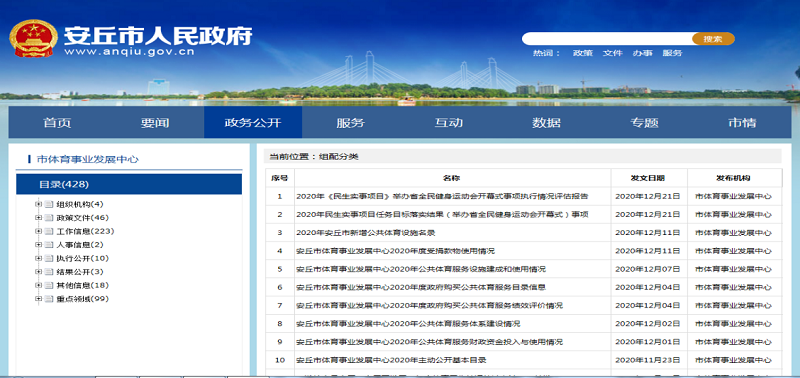Open the 首页 navigation tab
Image resolution: width=800 pixels, height=378 pixels.
57,122
